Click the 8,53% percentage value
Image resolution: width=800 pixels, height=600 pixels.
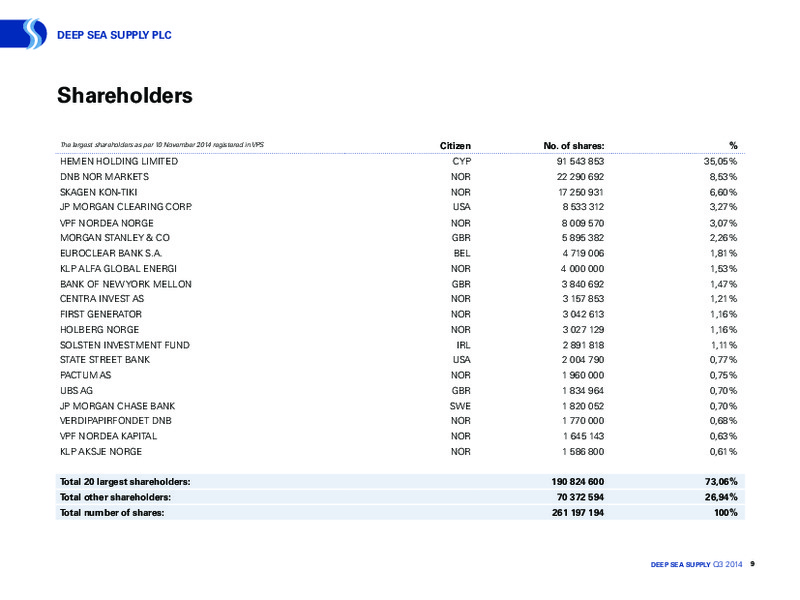click(723, 177)
